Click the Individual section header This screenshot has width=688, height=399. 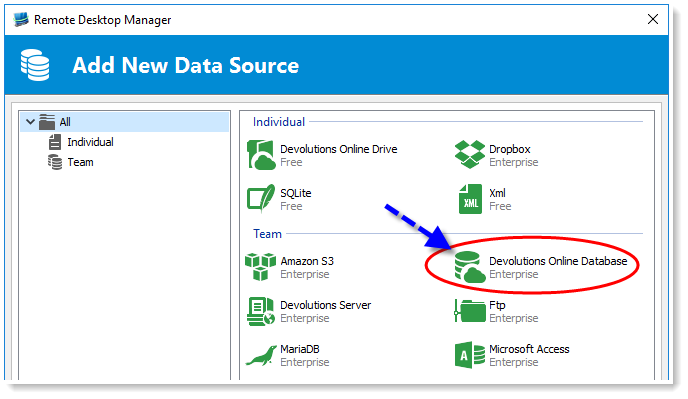pyautogui.click(x=279, y=122)
